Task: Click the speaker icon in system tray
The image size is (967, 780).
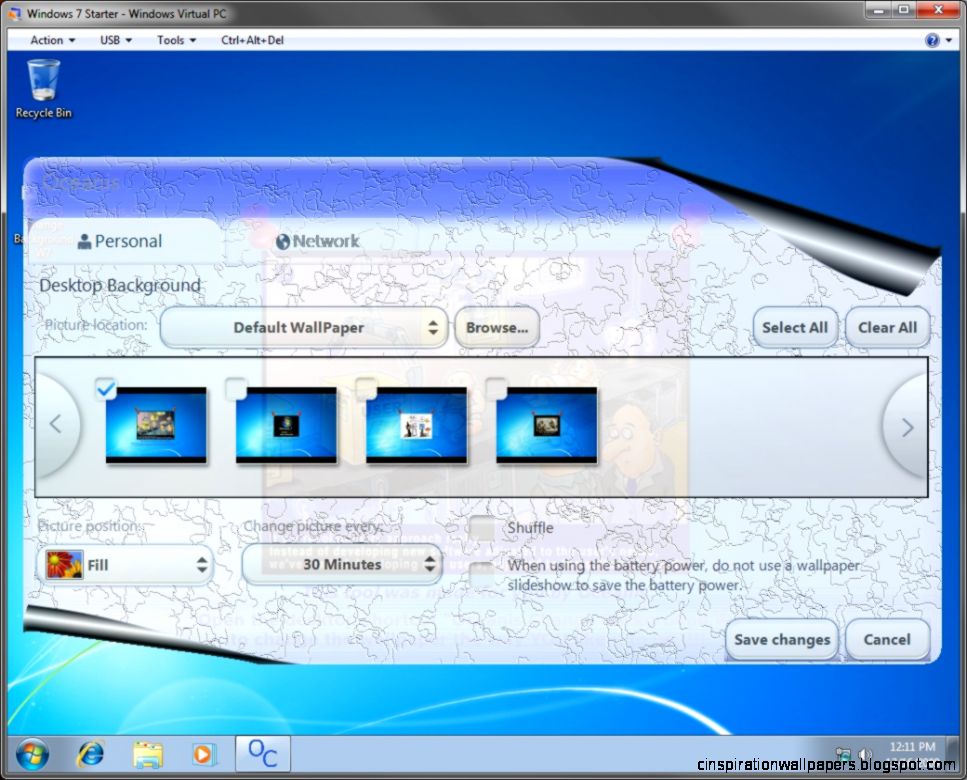Action: tap(866, 752)
